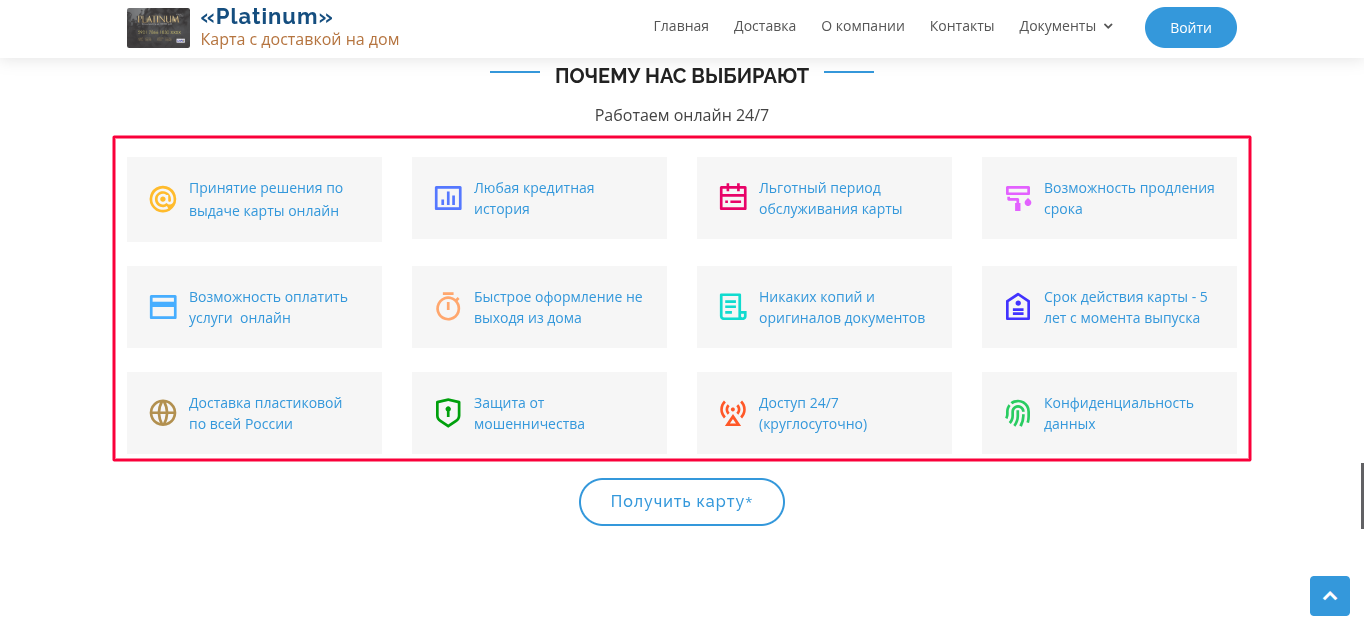The height and width of the screenshot is (630, 1364).
Task: Open the Главная menu item
Action: click(x=681, y=26)
